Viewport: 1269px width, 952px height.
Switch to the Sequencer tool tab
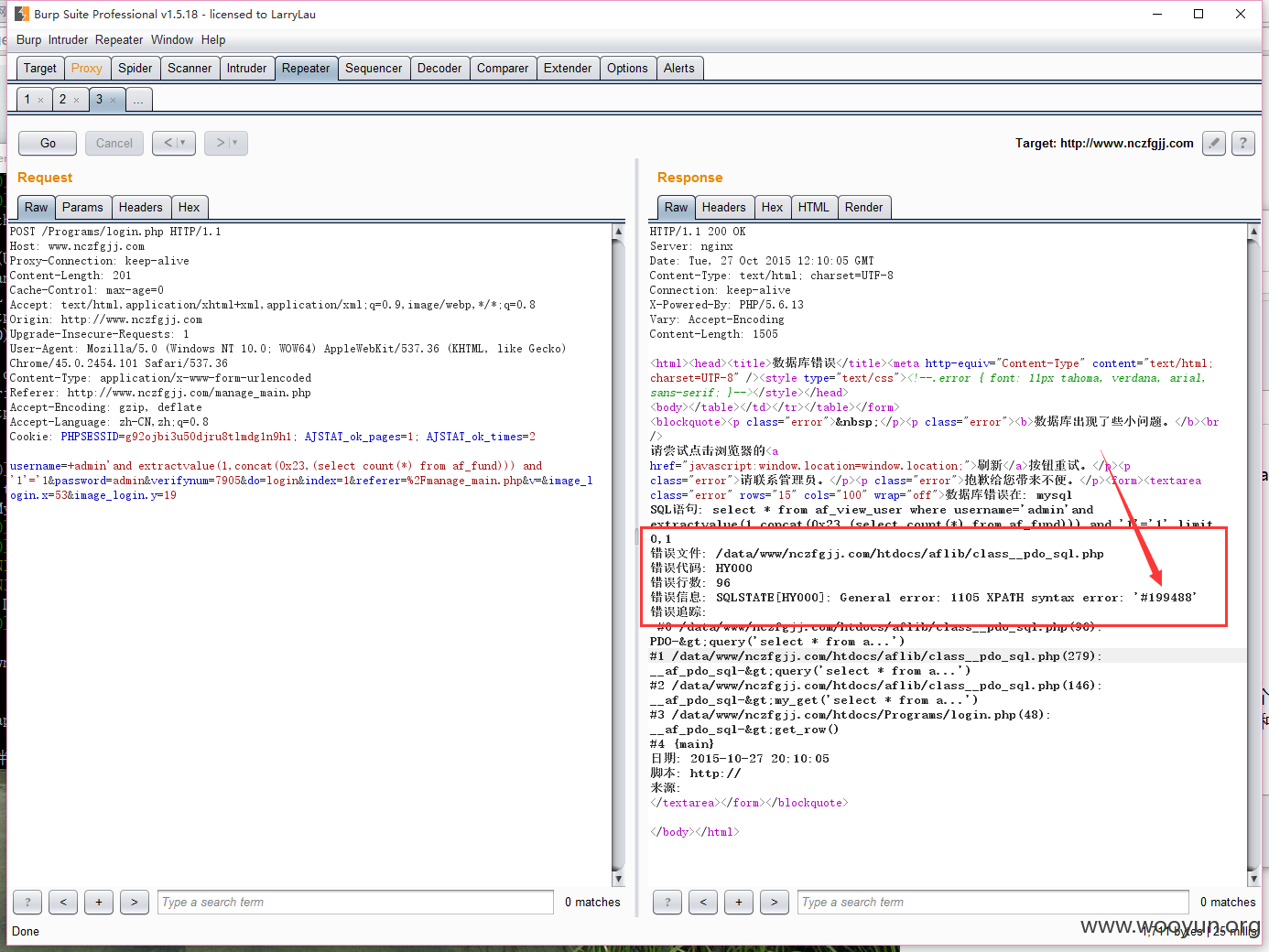click(374, 68)
